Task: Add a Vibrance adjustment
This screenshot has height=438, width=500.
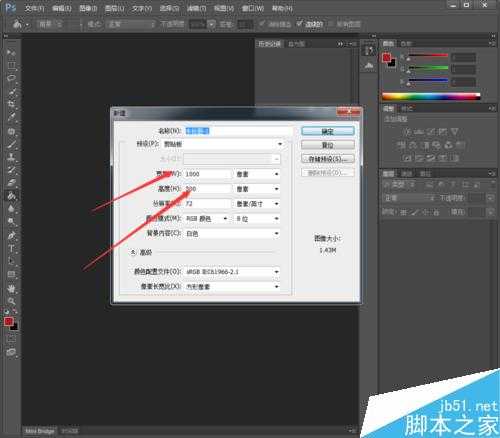Action: (x=455, y=132)
